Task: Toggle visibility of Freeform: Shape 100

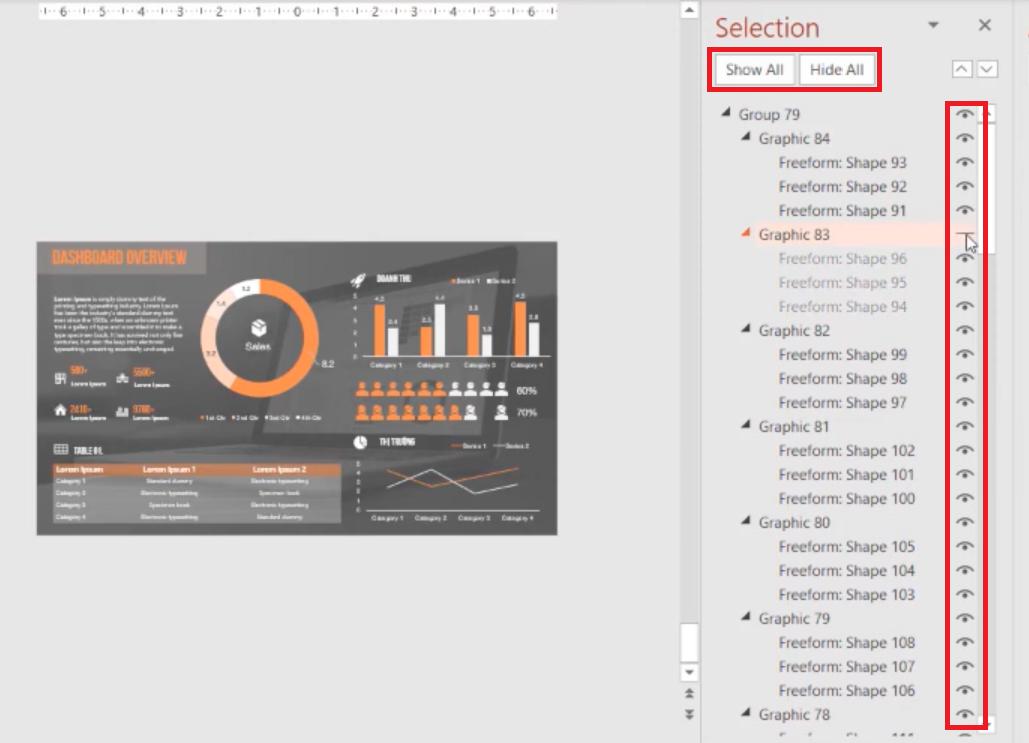Action: coord(964,498)
